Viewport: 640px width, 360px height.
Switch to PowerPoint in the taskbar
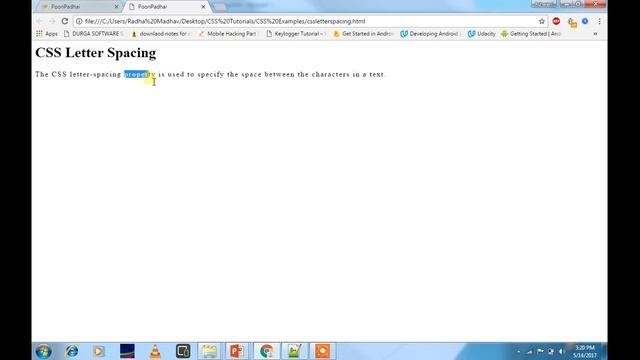[x=237, y=351]
